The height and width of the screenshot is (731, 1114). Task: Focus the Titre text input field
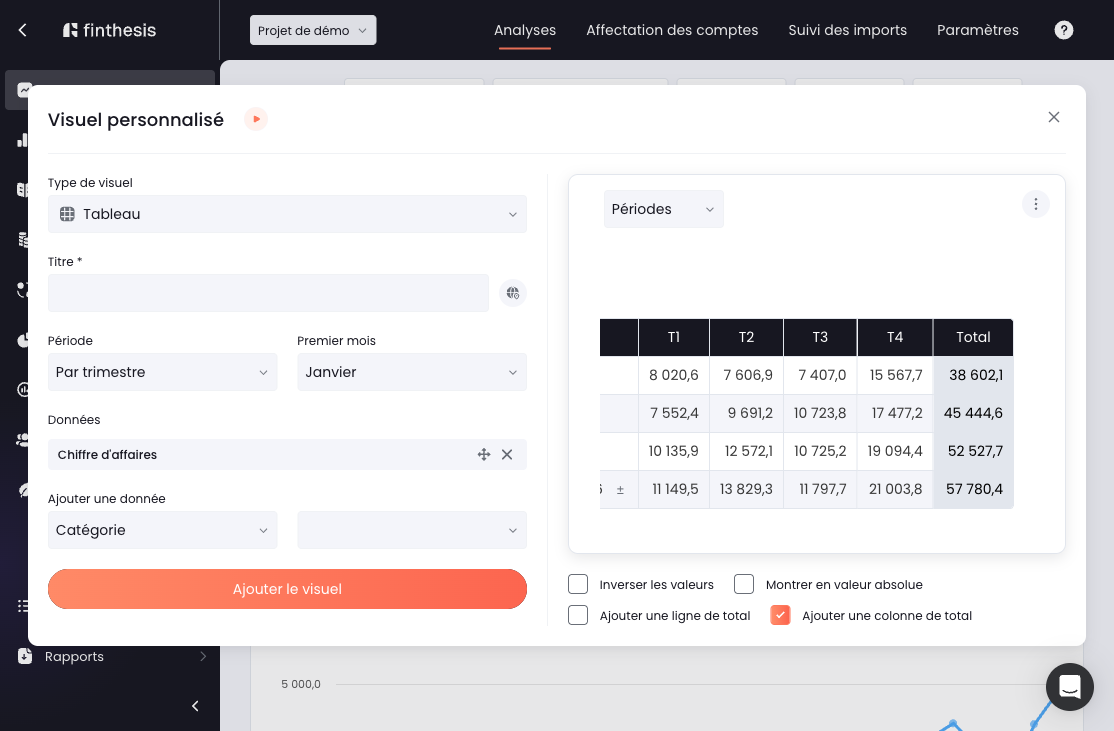[268, 293]
